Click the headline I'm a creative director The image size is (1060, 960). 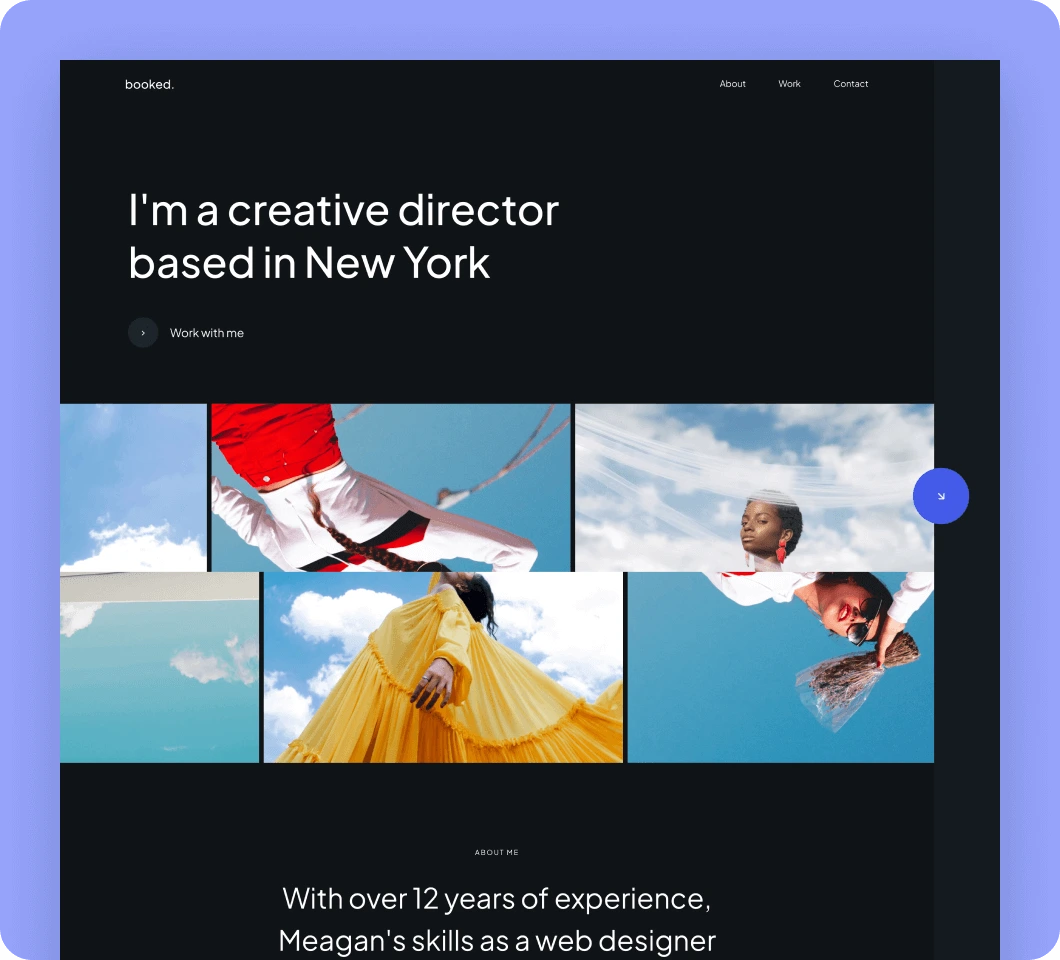342,210
